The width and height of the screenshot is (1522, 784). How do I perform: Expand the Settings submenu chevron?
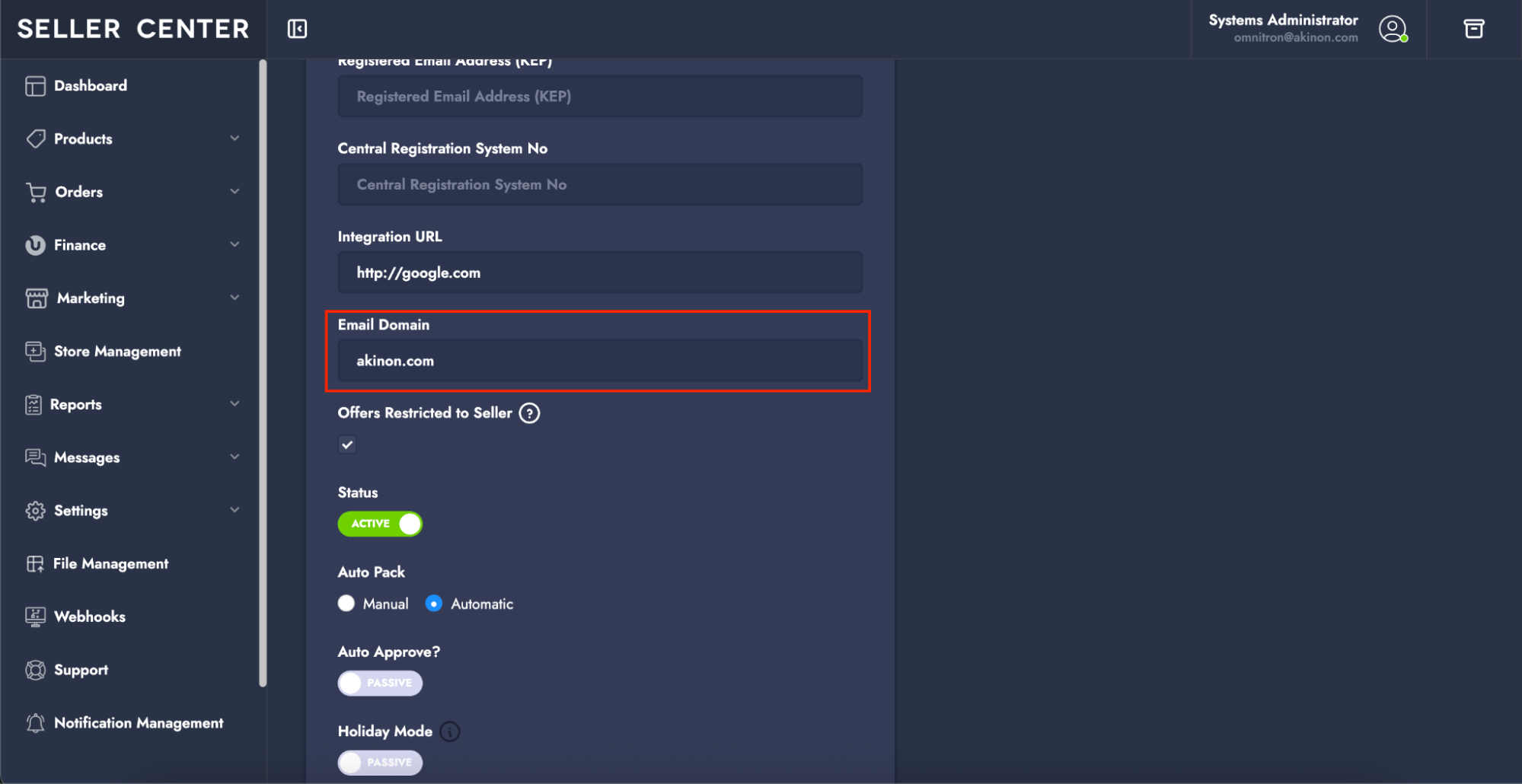235,510
